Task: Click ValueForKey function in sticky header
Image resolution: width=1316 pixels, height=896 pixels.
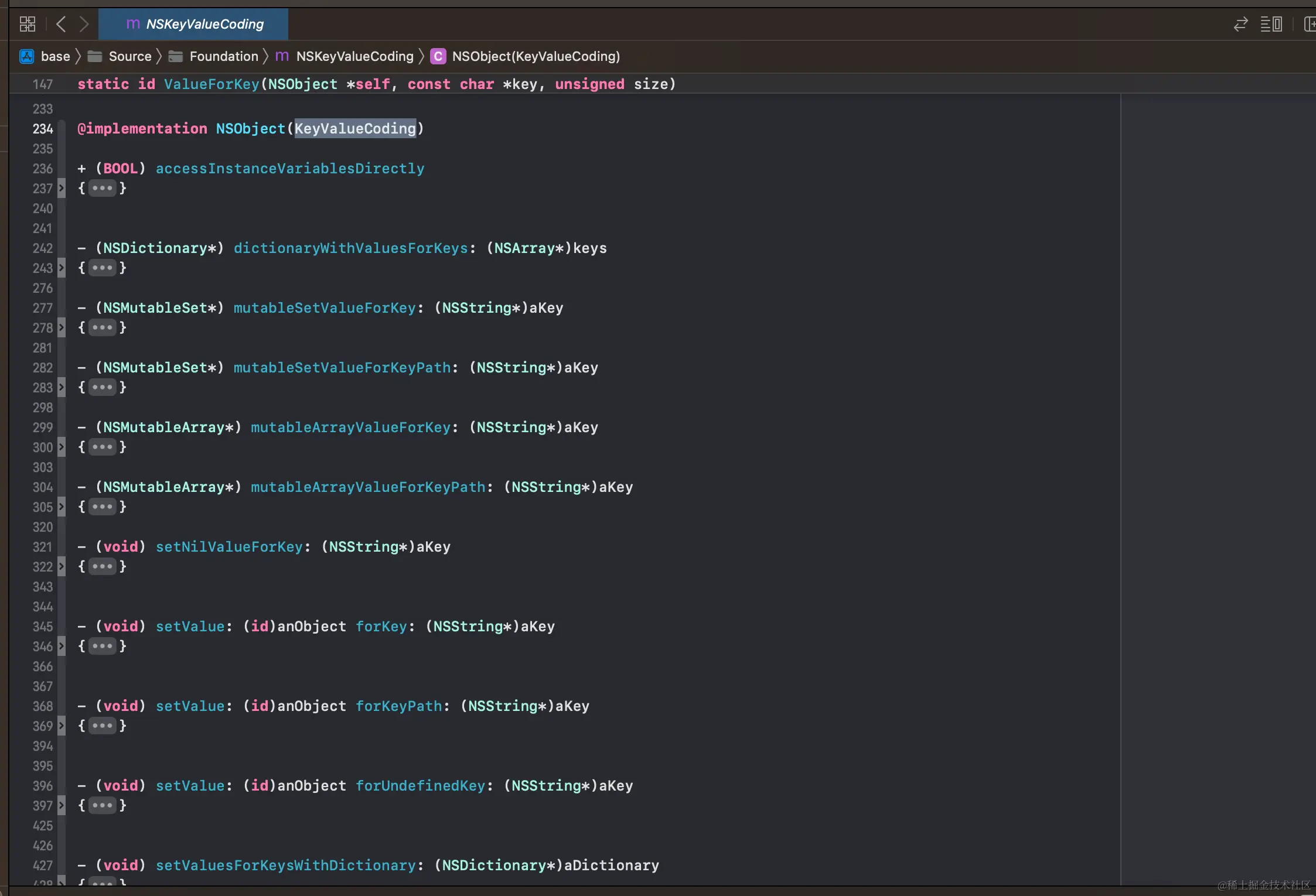Action: [x=212, y=84]
